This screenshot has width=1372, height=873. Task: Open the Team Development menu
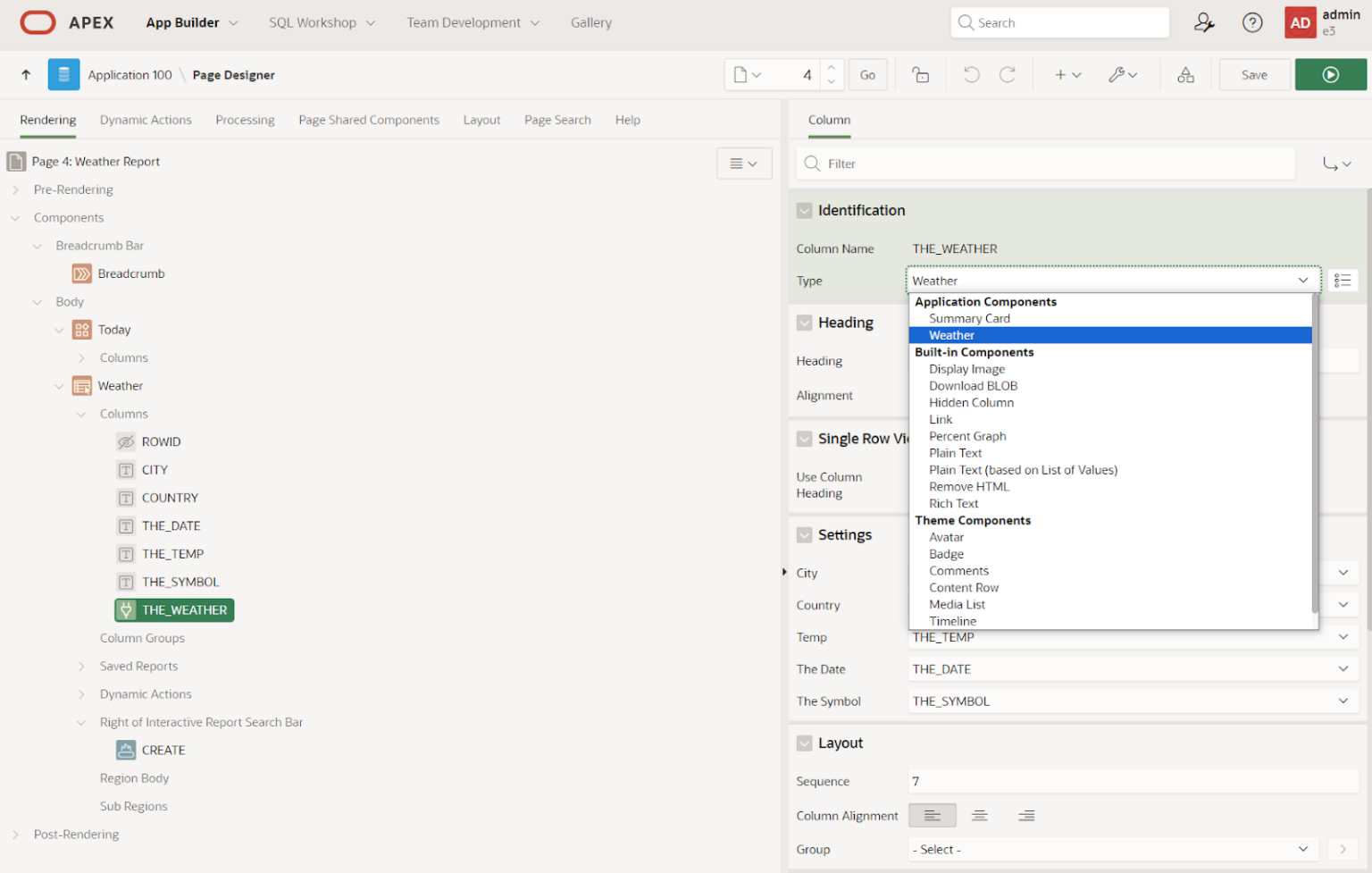click(473, 22)
